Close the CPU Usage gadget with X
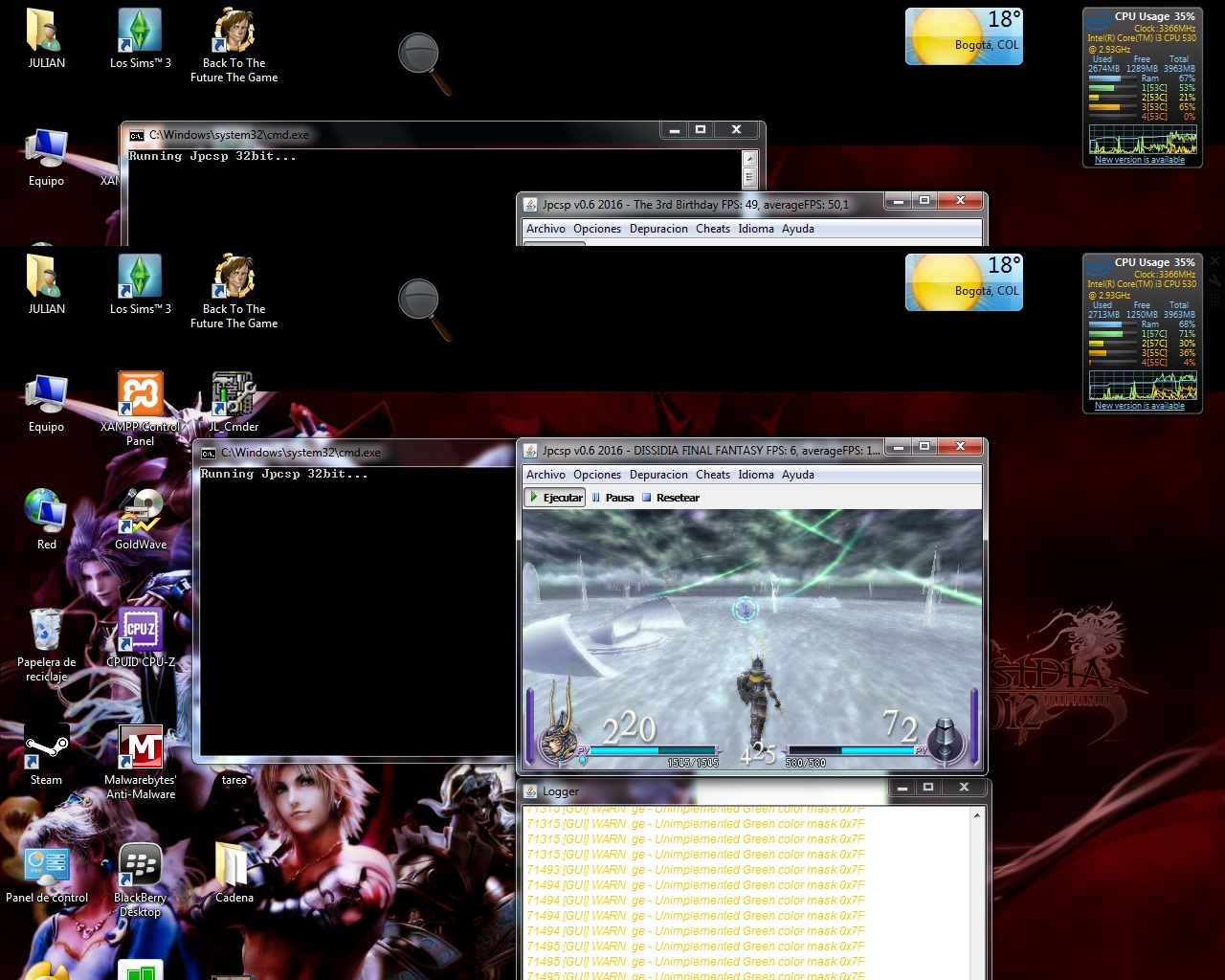This screenshot has height=980, width=1225. tap(1214, 261)
